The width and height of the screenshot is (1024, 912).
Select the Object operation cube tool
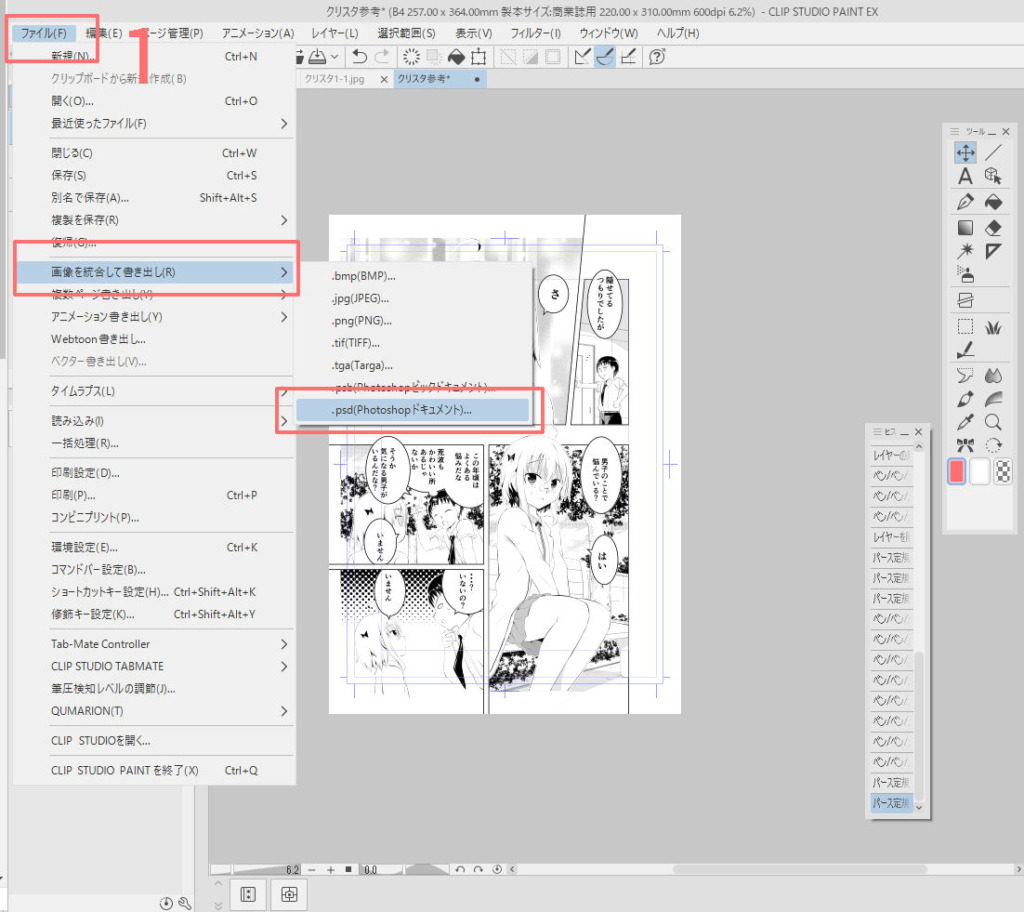point(993,176)
